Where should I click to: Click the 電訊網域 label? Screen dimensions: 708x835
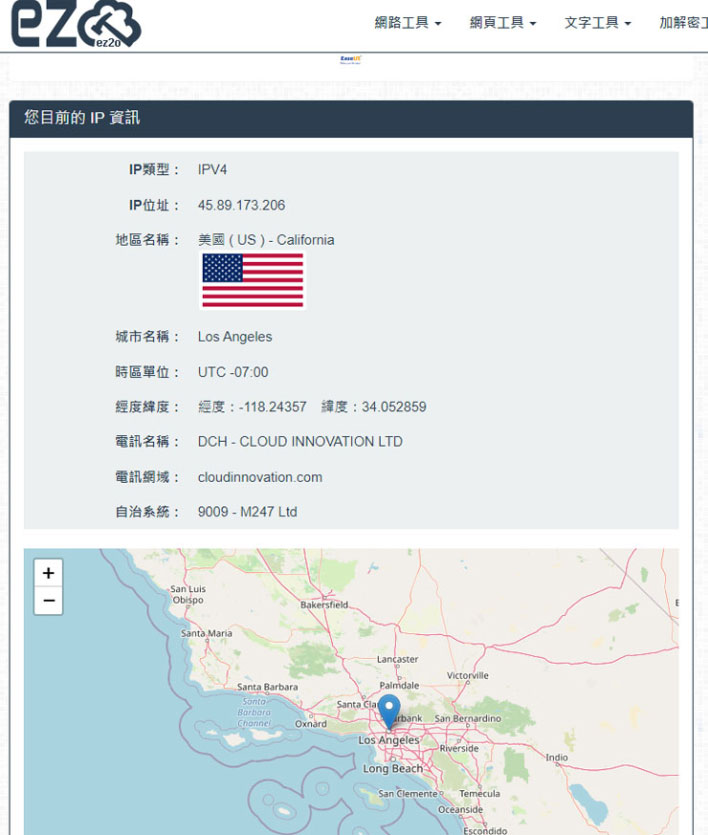pos(147,477)
